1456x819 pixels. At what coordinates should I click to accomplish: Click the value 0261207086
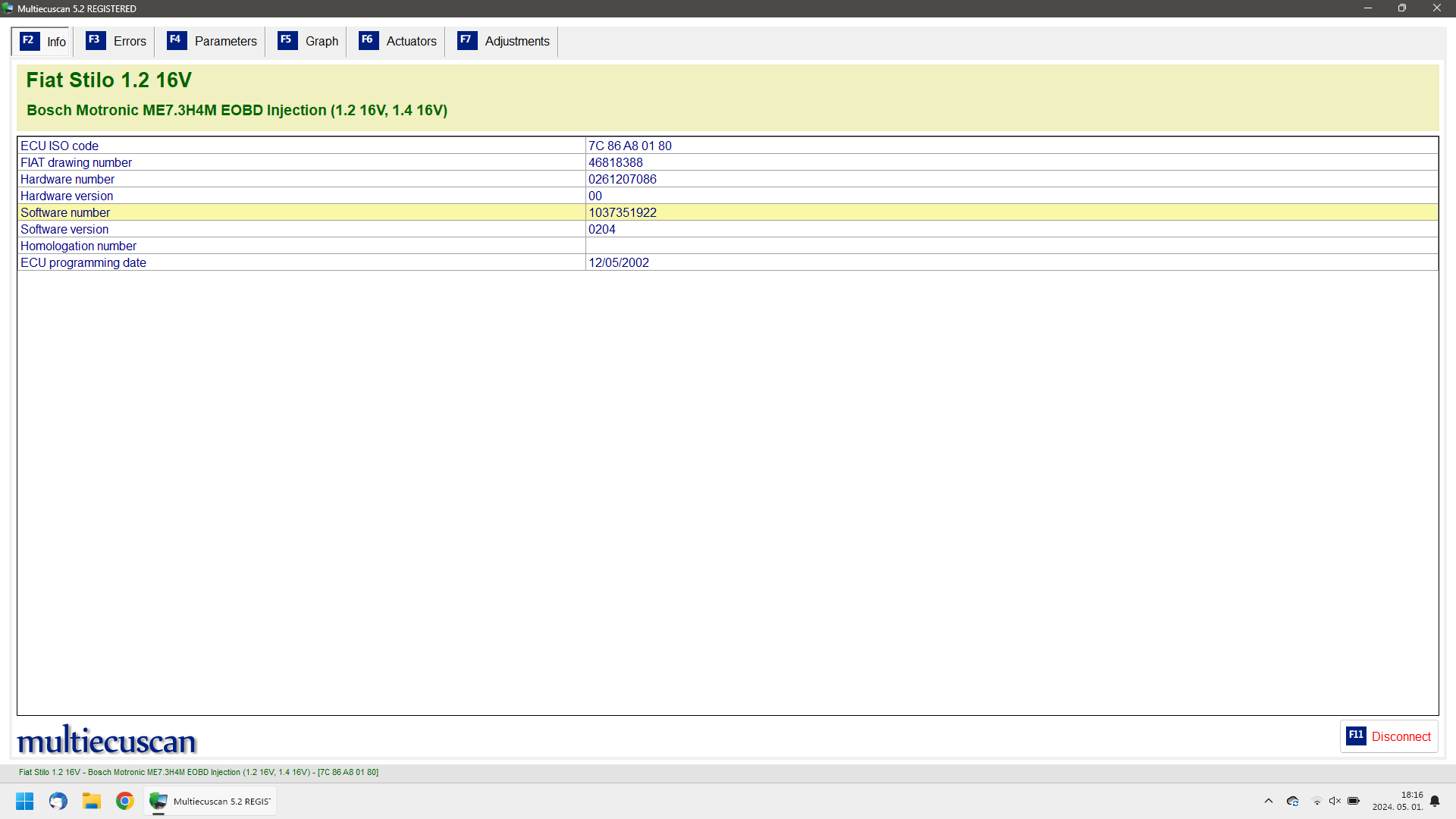click(622, 179)
